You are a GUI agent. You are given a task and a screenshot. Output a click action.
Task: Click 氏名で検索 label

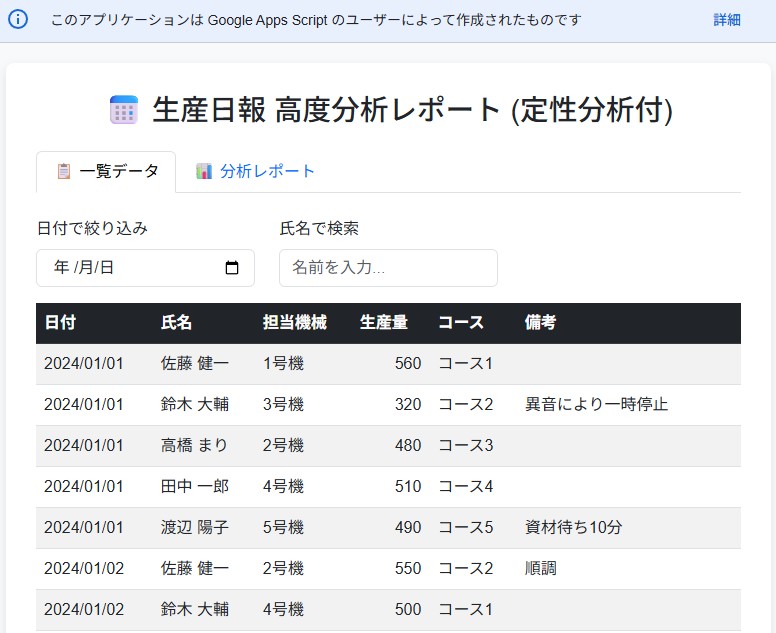[319, 229]
